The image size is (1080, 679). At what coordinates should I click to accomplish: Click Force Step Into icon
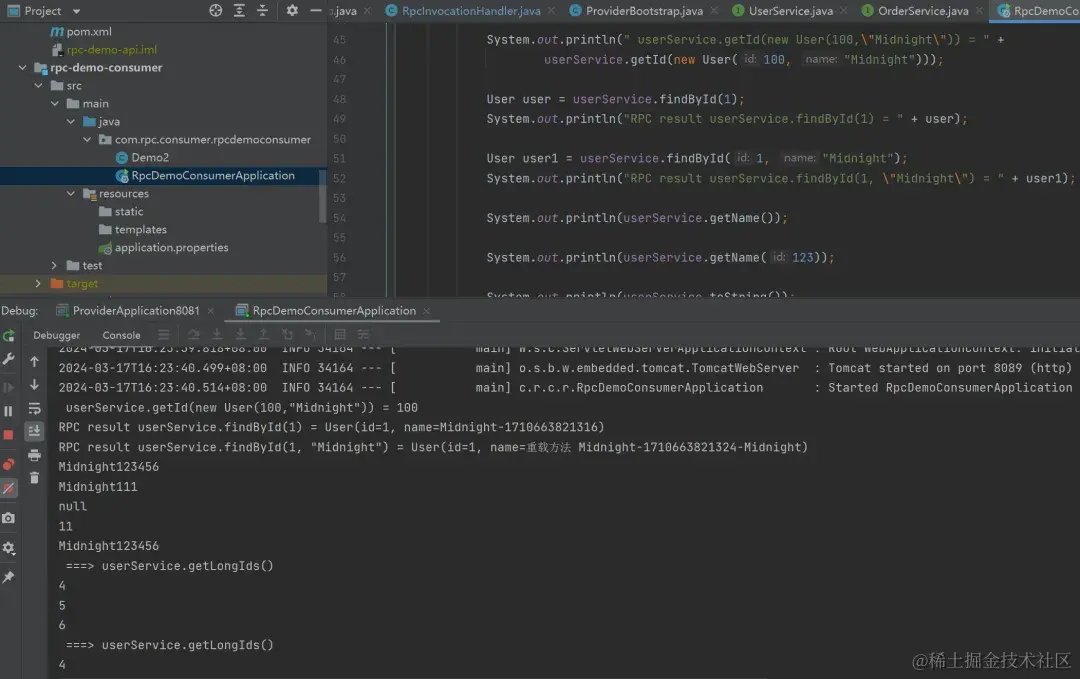[240, 335]
